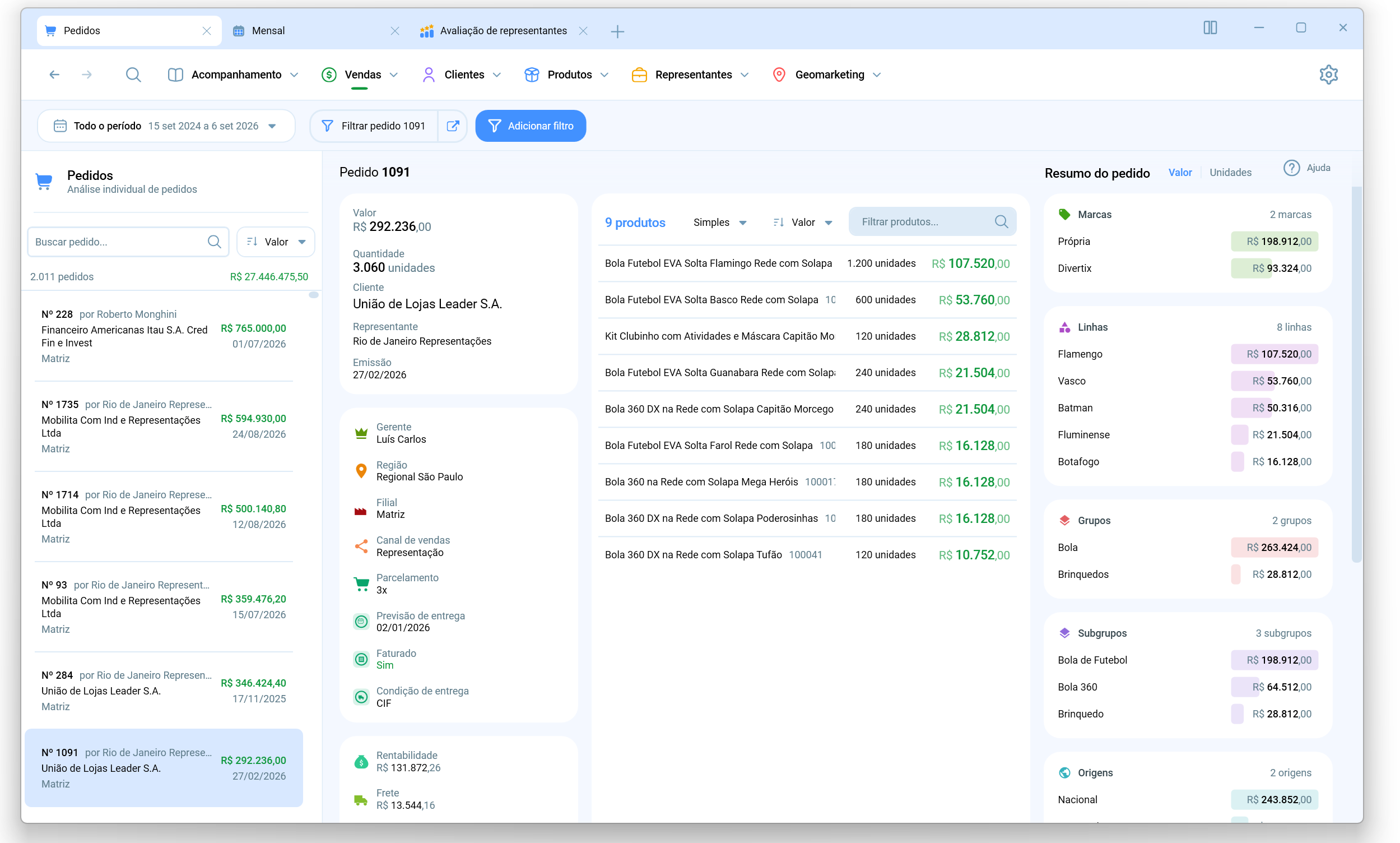Click the Filial factory icon
The image size is (1400, 843).
click(361, 511)
